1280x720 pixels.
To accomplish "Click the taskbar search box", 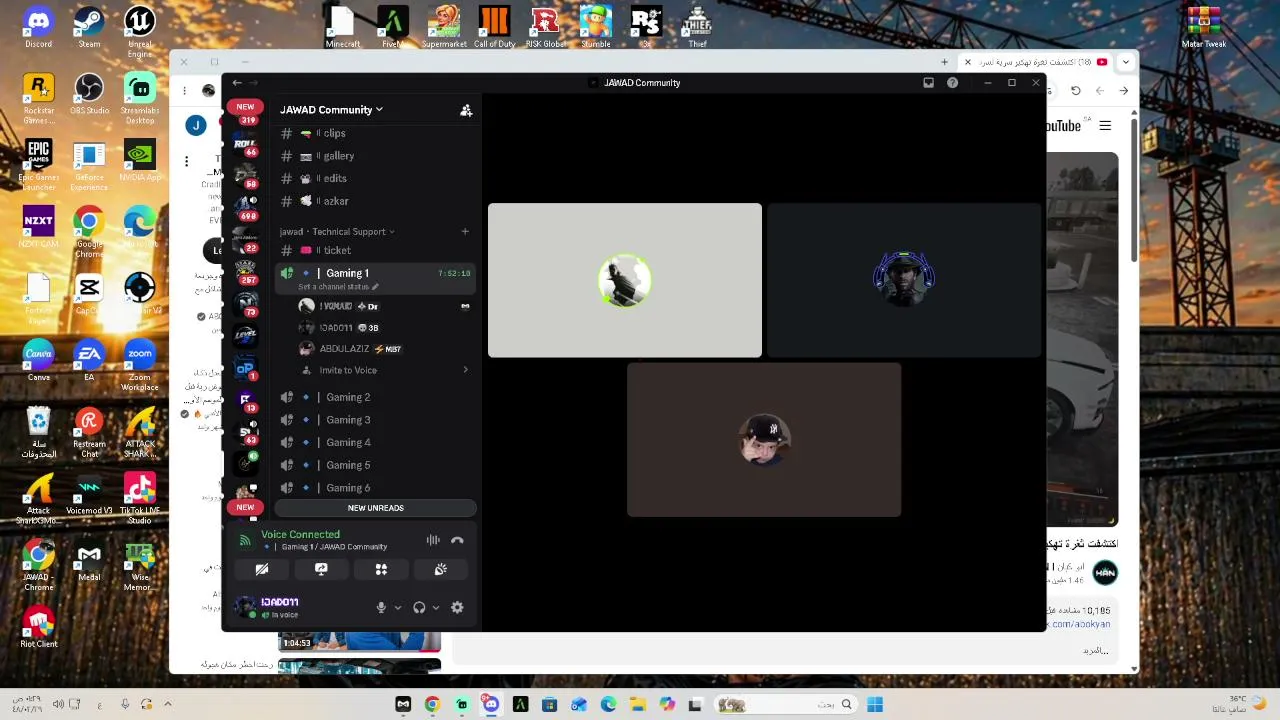I will pyautogui.click(x=784, y=704).
